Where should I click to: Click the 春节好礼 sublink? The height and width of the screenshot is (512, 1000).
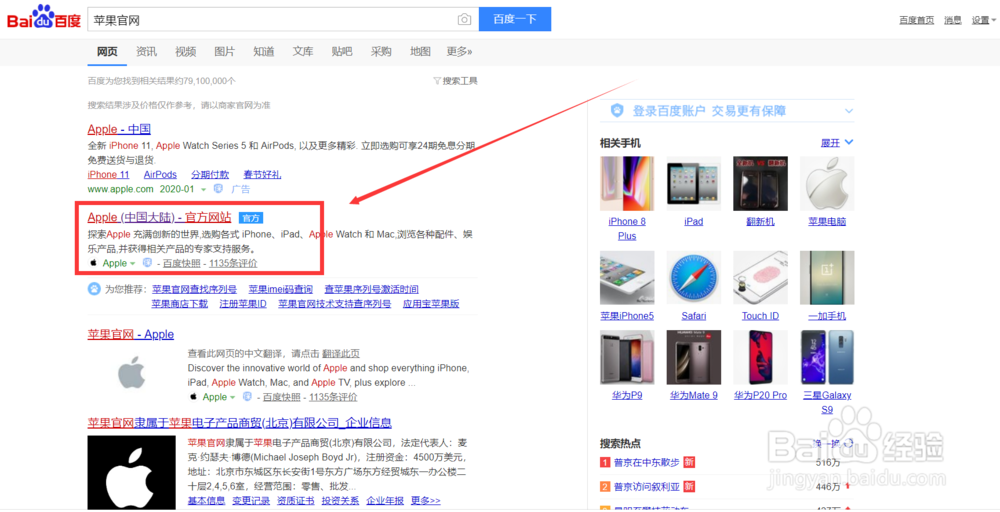262,175
